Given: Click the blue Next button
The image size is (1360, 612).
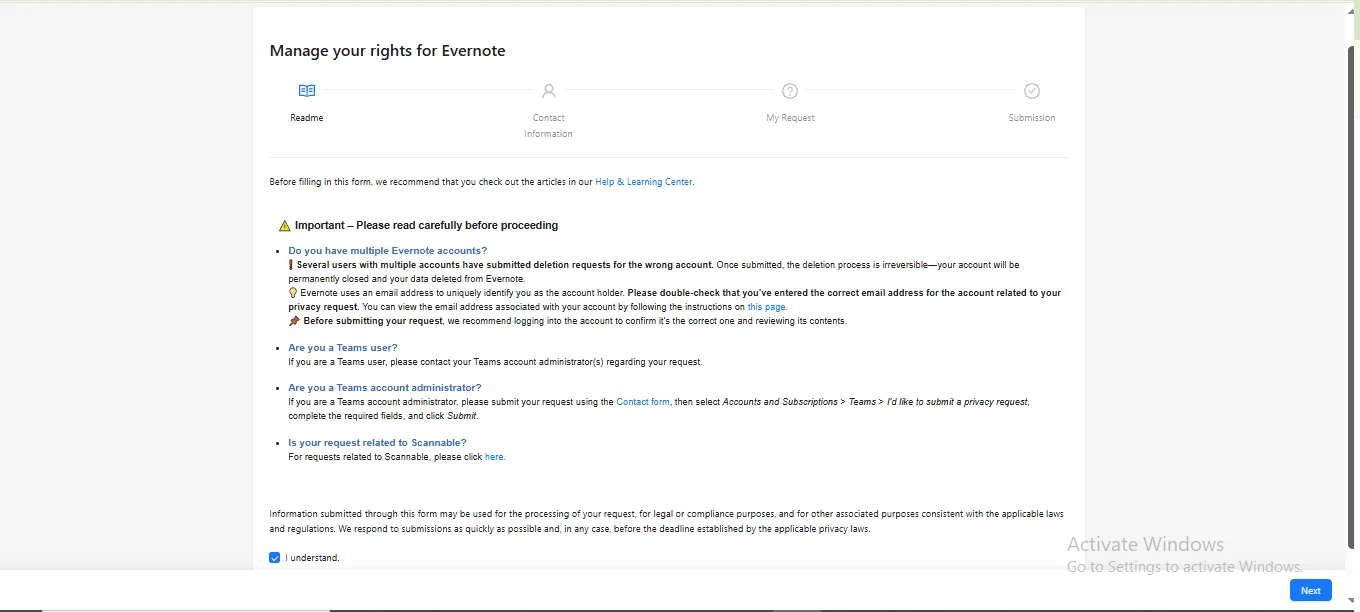Looking at the screenshot, I should pyautogui.click(x=1310, y=590).
